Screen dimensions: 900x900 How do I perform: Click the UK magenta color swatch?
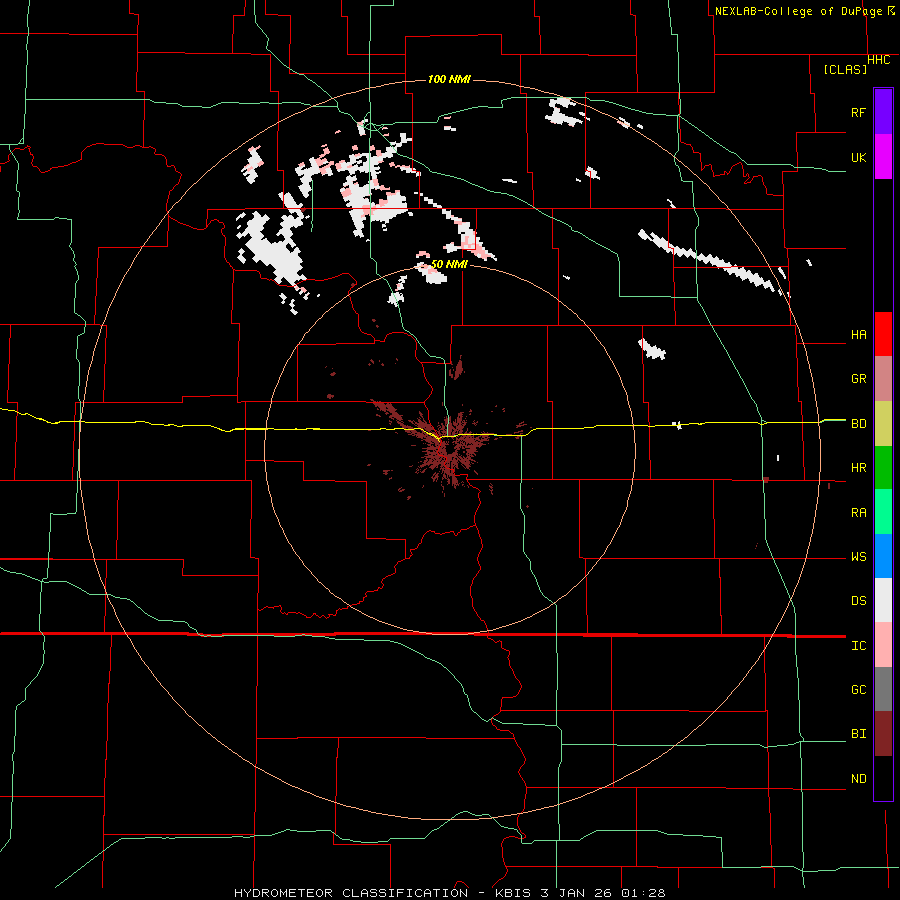coord(883,157)
